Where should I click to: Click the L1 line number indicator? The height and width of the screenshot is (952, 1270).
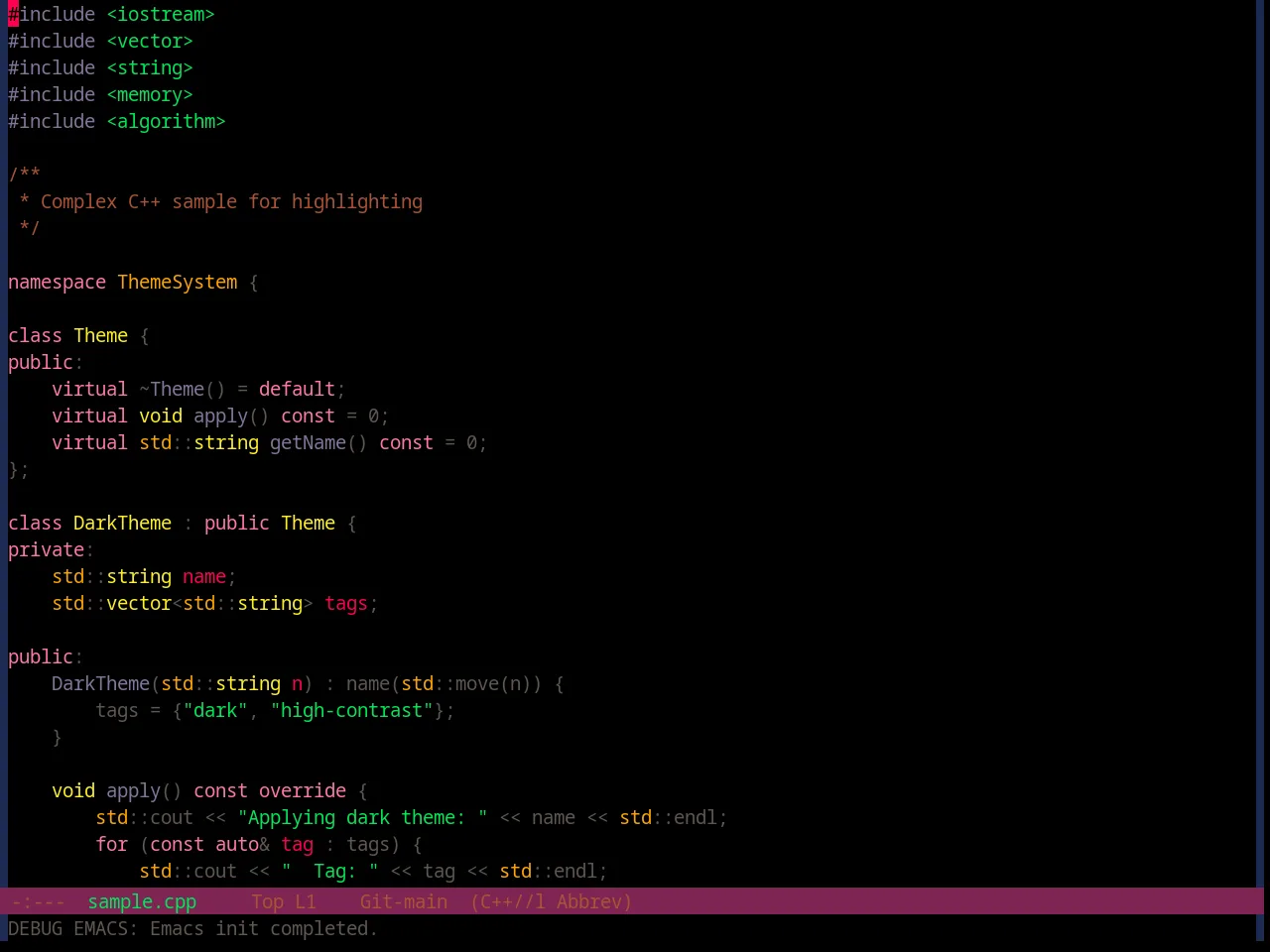click(306, 901)
